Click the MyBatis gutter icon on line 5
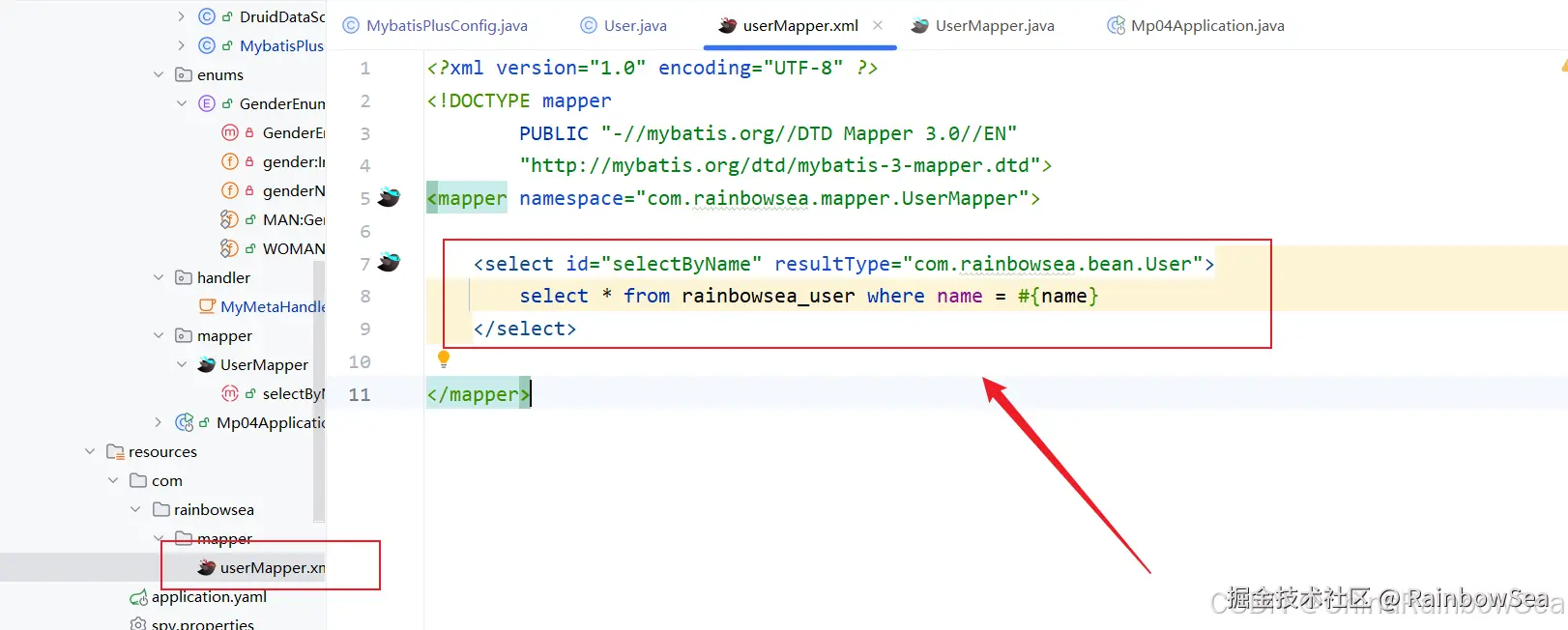Viewport: 1568px width, 630px height. [389, 197]
